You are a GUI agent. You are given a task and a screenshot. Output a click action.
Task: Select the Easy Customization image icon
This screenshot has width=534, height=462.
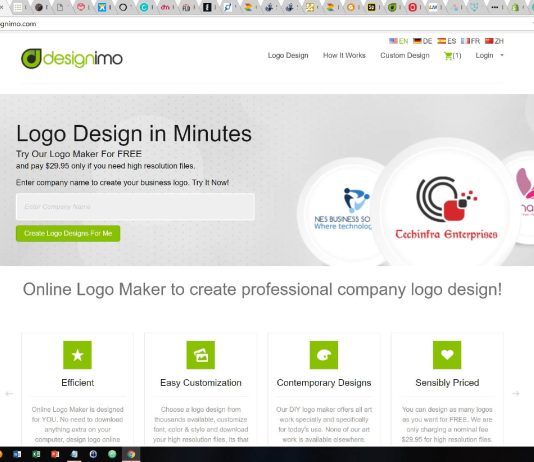[201, 355]
